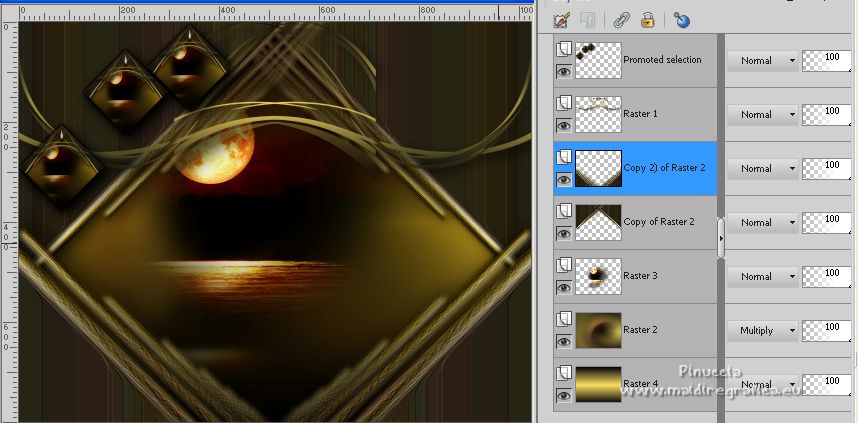This screenshot has width=858, height=423.
Task: Hide the Raster 4 layer
Action: [x=564, y=395]
